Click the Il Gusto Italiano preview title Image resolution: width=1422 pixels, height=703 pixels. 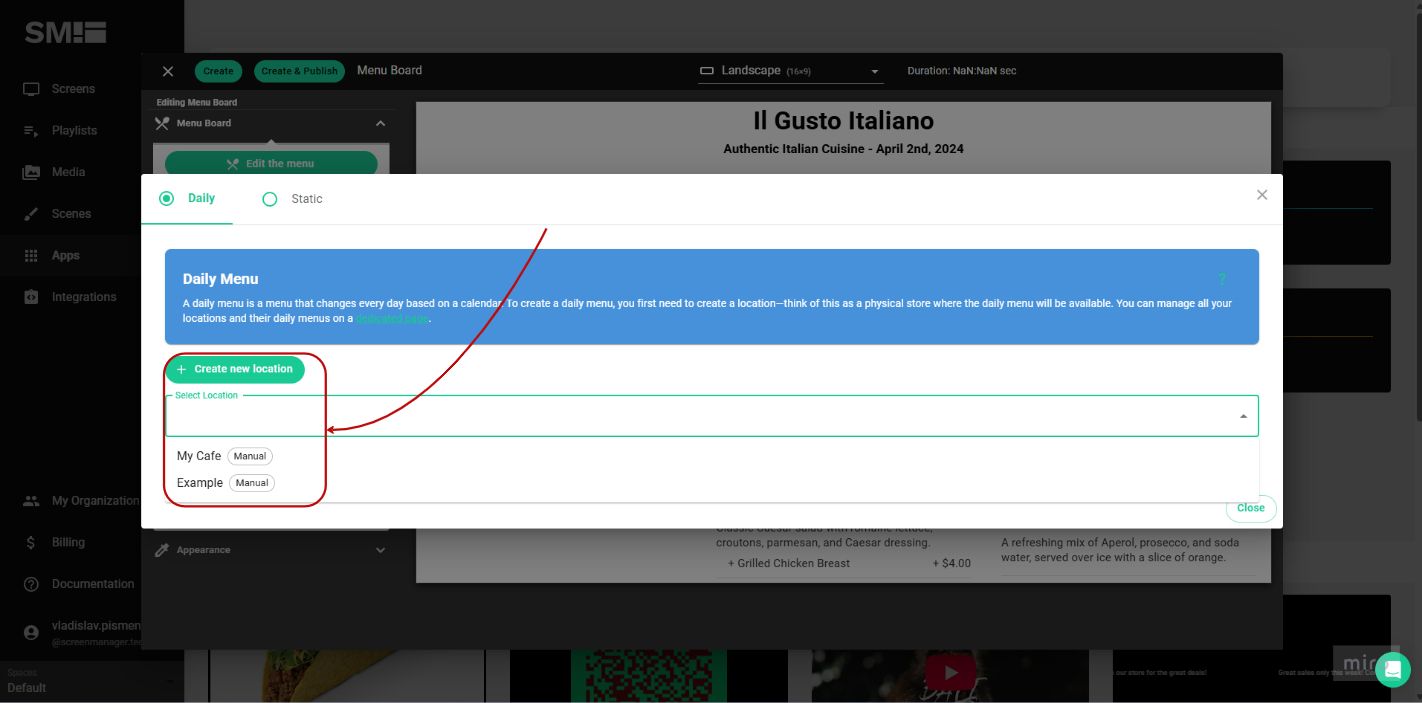(843, 121)
